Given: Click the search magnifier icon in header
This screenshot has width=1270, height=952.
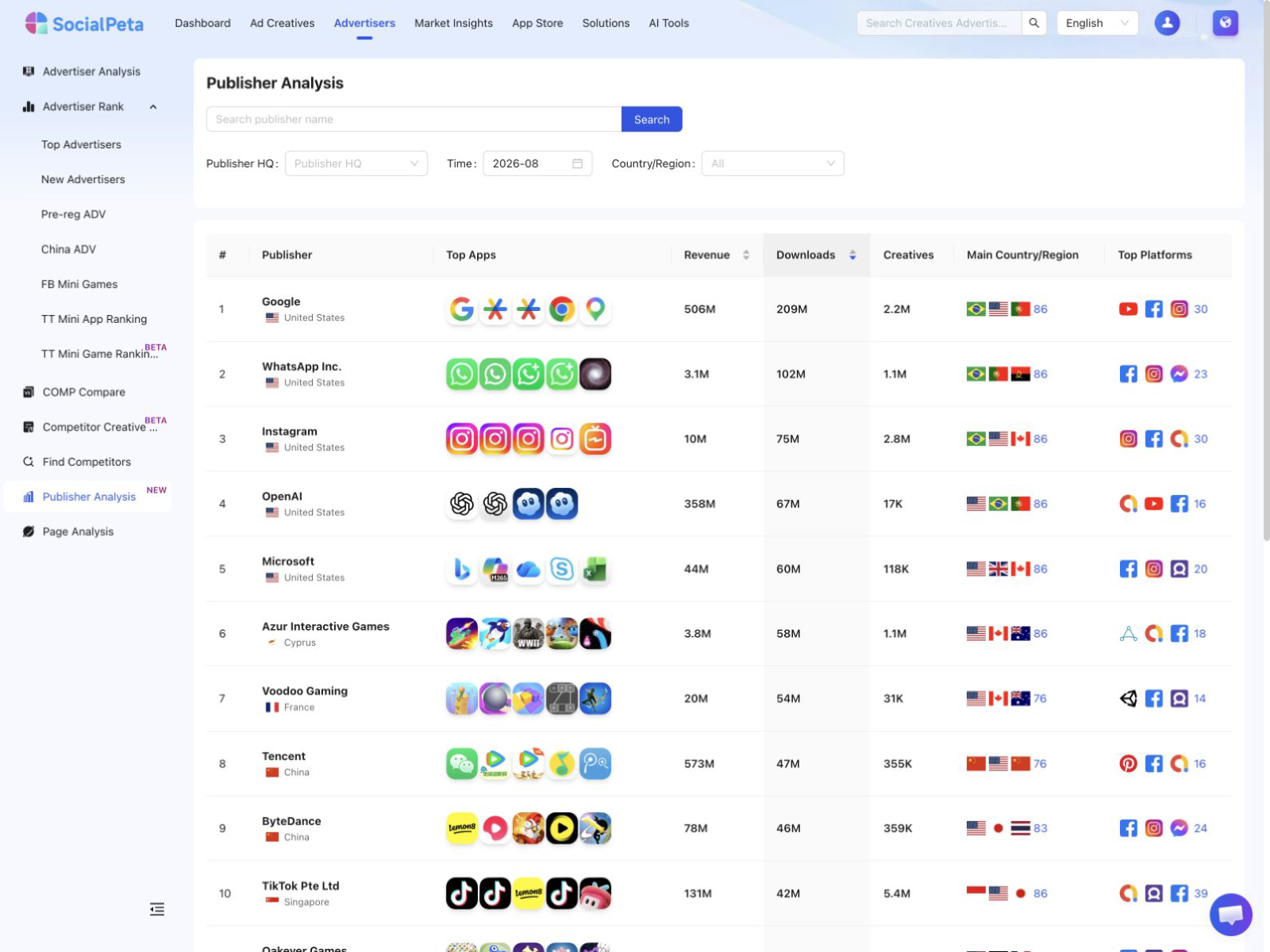Looking at the screenshot, I should tap(1033, 23).
